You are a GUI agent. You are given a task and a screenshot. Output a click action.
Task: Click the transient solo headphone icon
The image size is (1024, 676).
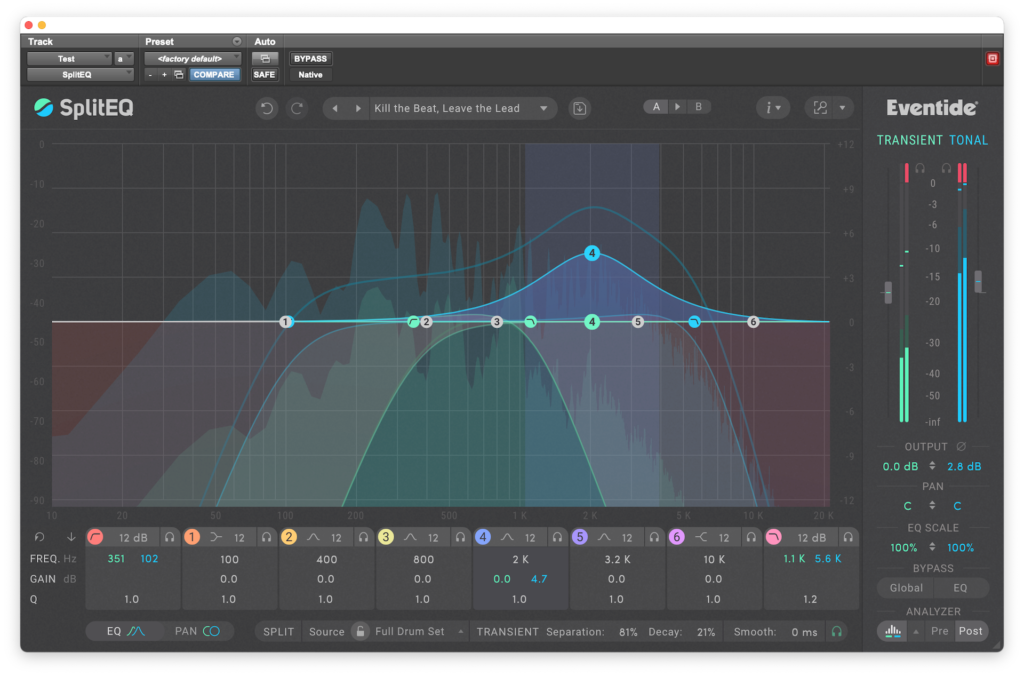coord(836,632)
